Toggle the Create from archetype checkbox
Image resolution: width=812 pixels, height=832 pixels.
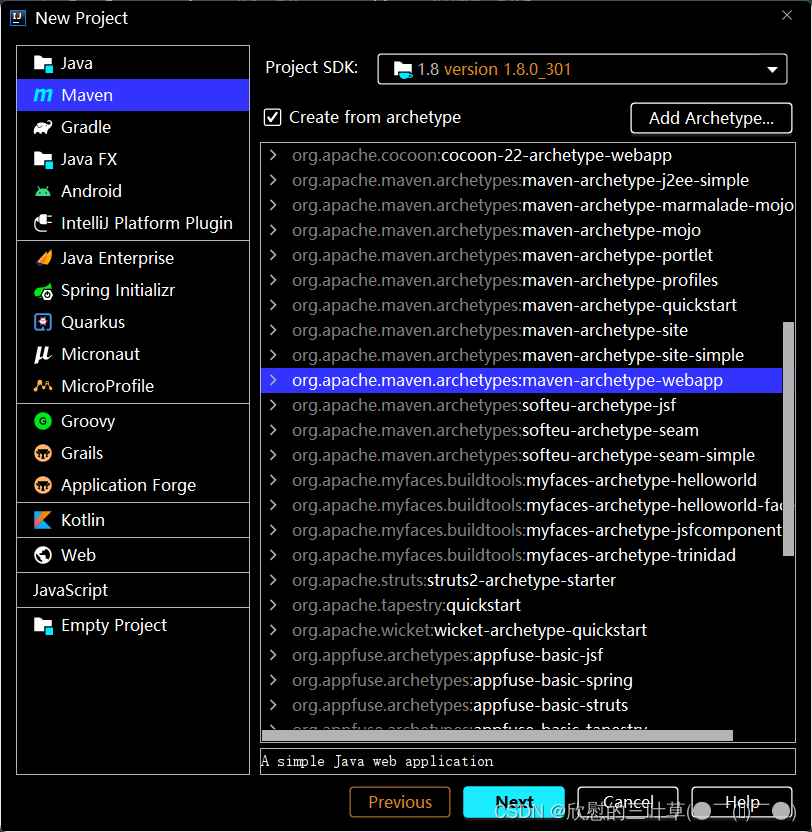click(273, 117)
